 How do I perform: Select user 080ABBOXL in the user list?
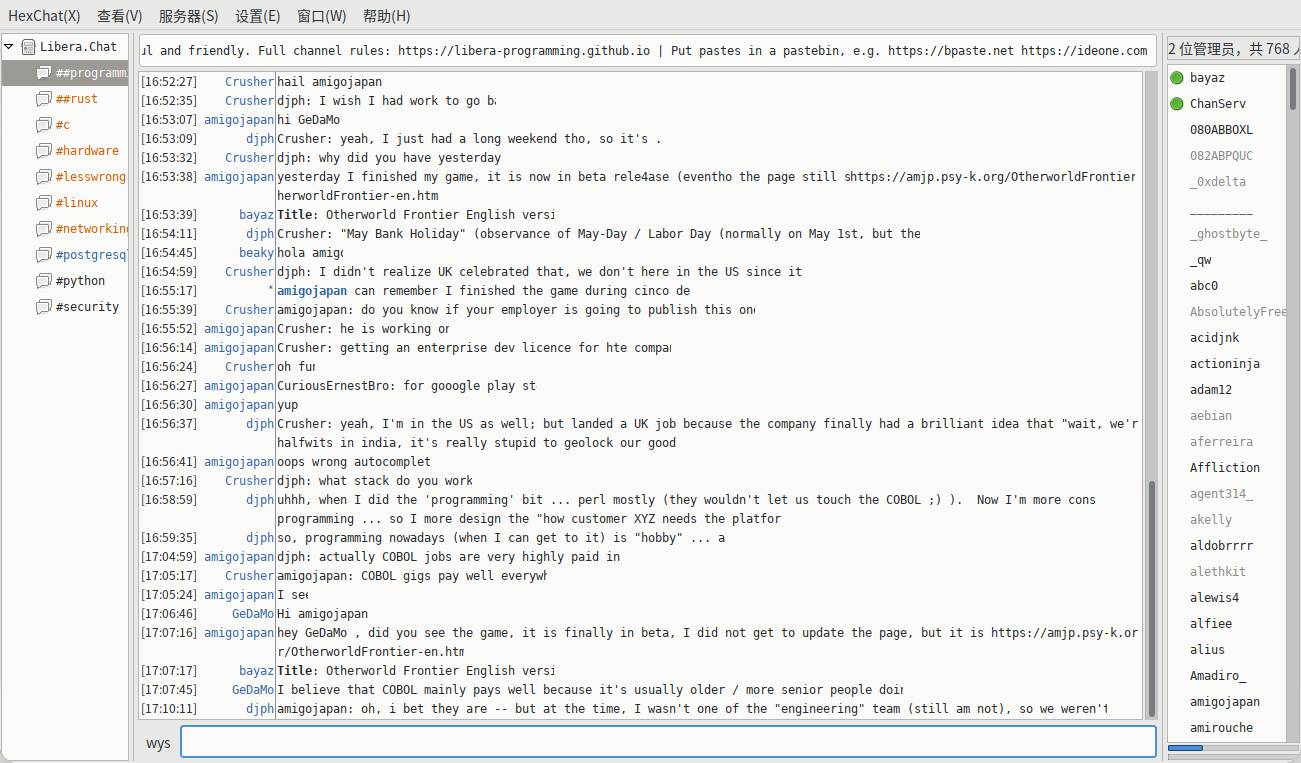tap(1221, 130)
